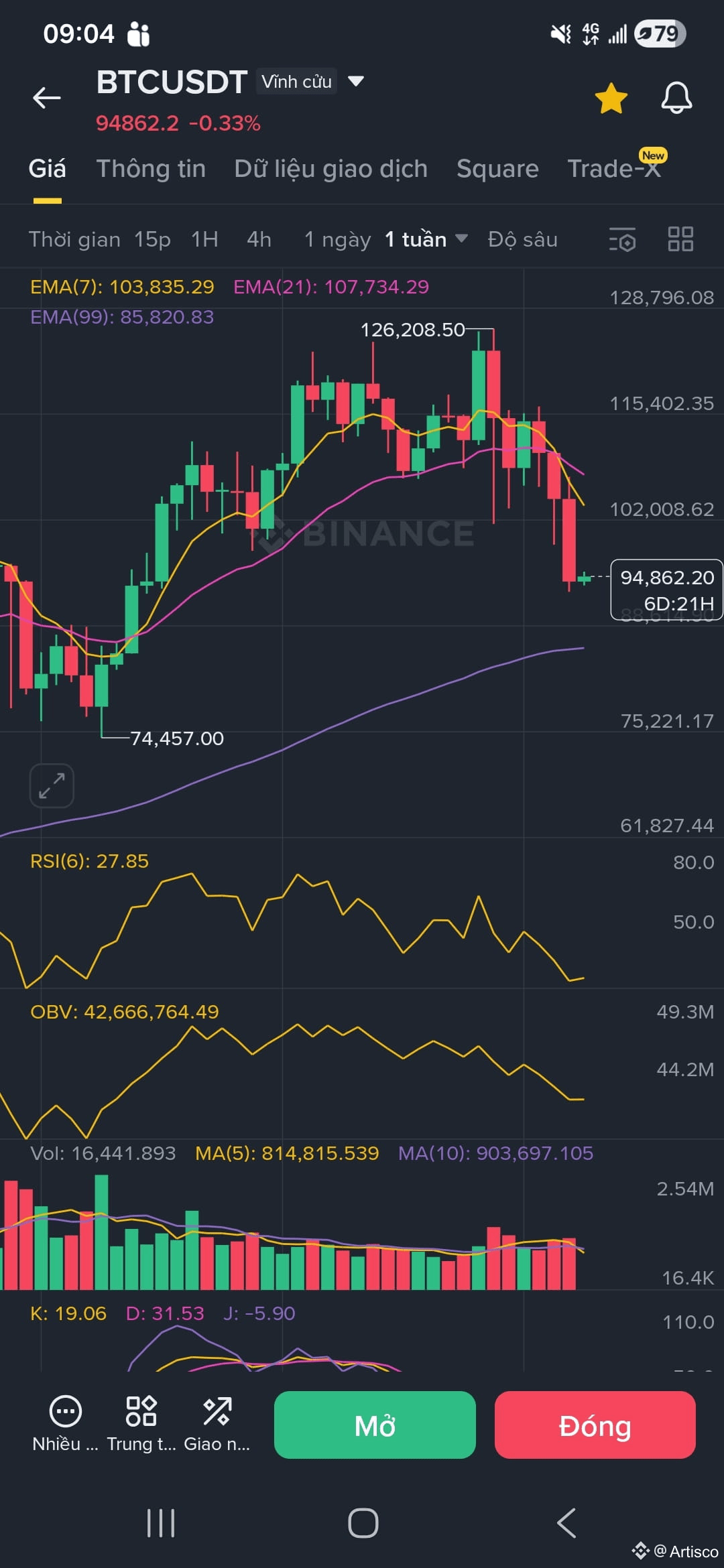
Task: Tap the Android back navigation button
Action: (x=566, y=1523)
